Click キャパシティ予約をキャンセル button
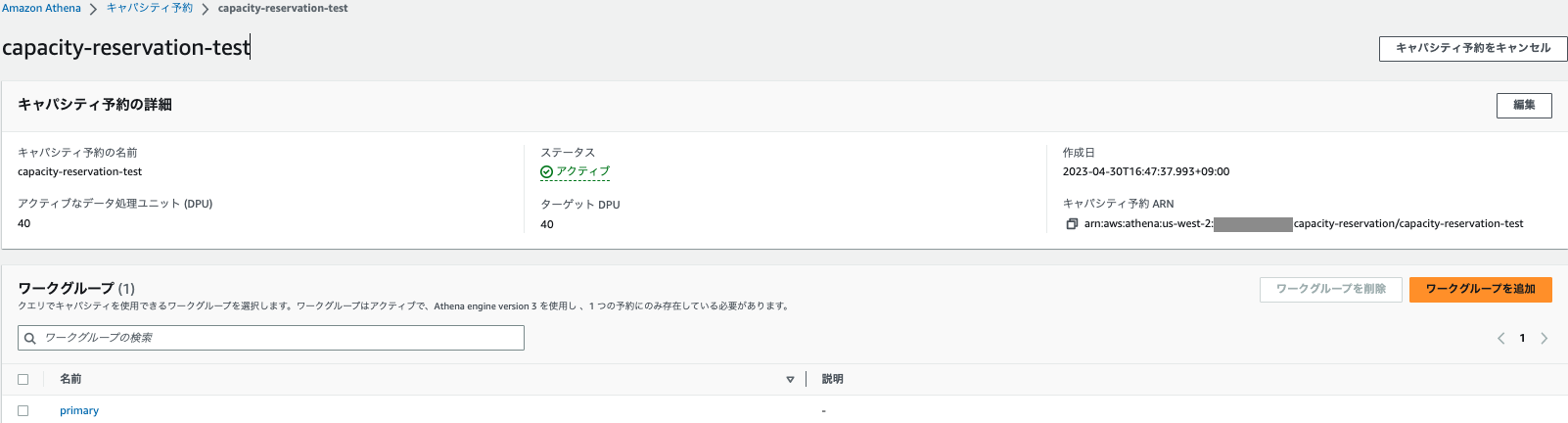 point(1473,49)
